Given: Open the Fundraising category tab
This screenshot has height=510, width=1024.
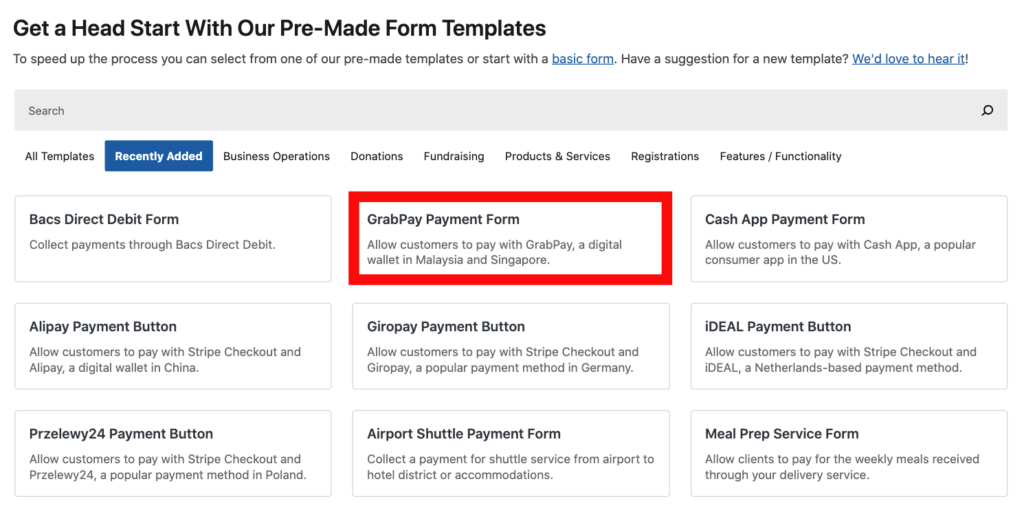Looking at the screenshot, I should 453,156.
